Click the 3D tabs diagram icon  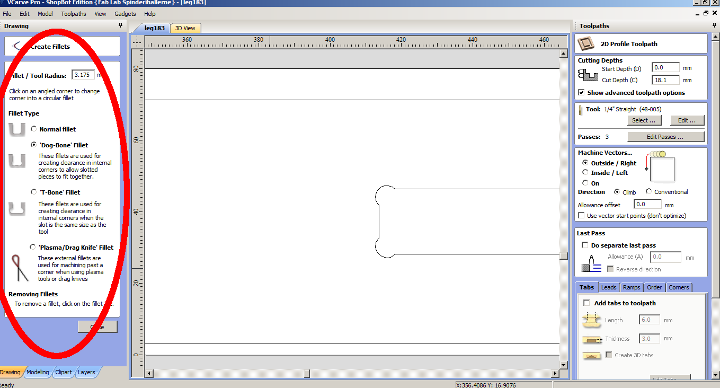[591, 355]
